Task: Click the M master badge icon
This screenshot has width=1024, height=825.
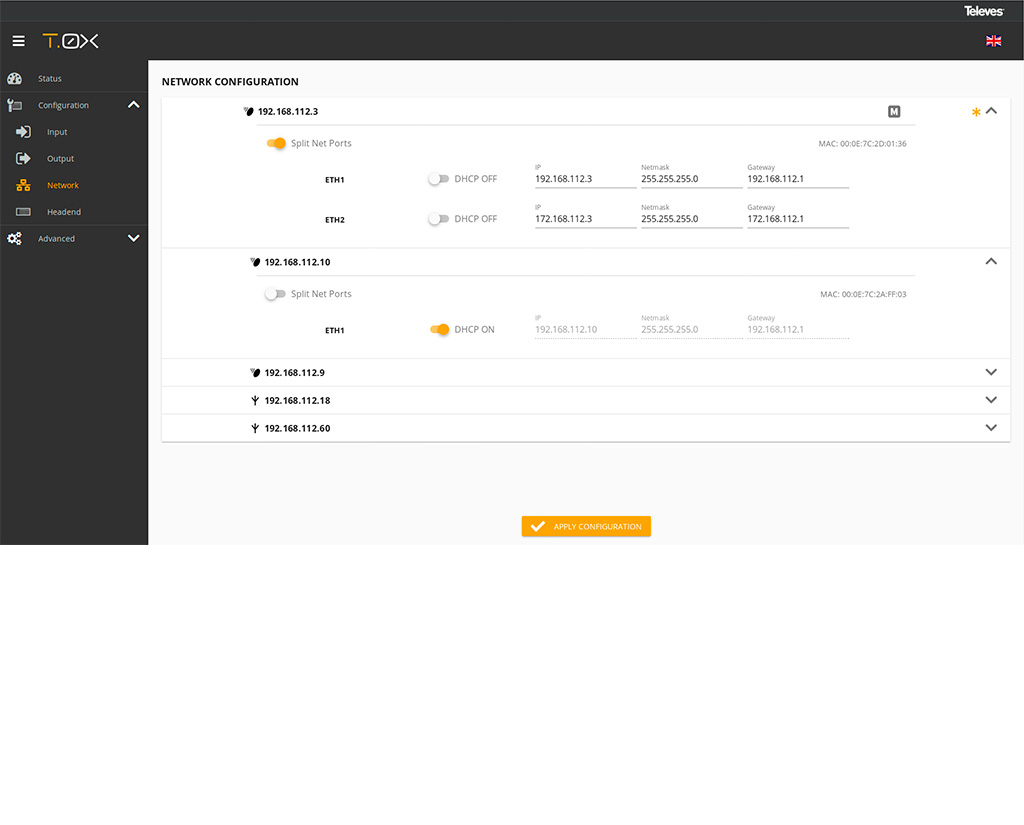Action: pos(894,111)
